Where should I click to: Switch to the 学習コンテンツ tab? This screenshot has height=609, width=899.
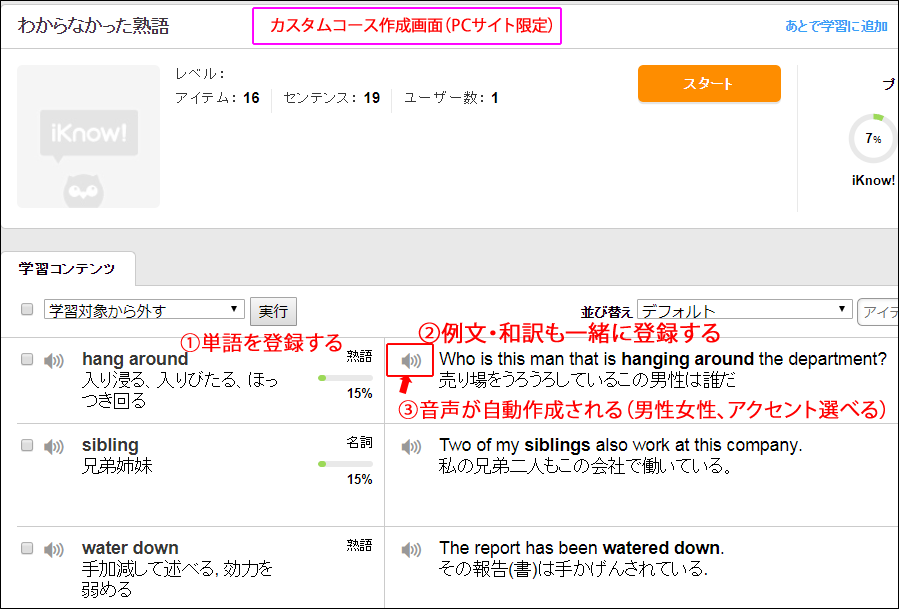[67, 269]
